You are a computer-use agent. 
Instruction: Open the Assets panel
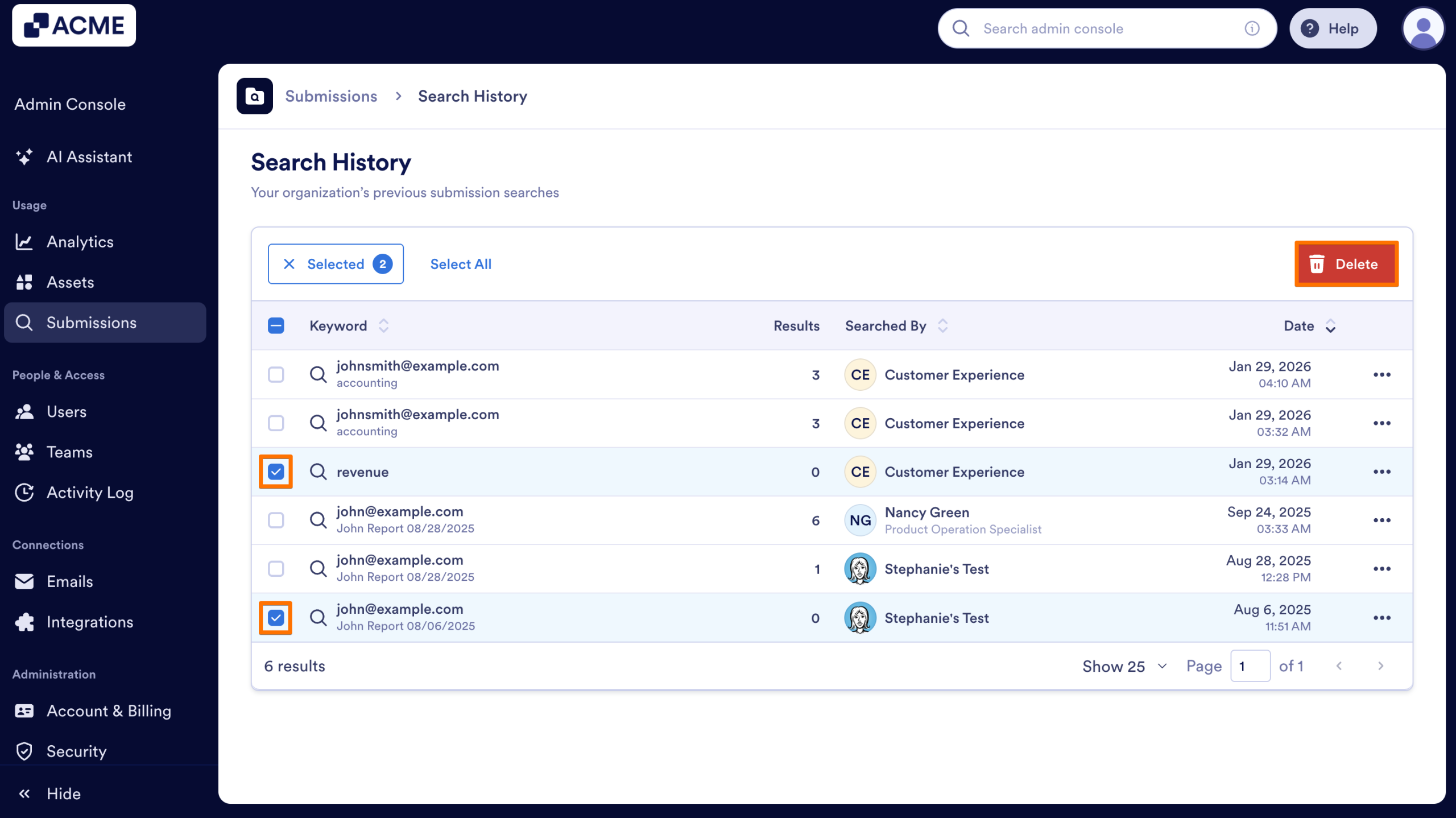tap(71, 282)
